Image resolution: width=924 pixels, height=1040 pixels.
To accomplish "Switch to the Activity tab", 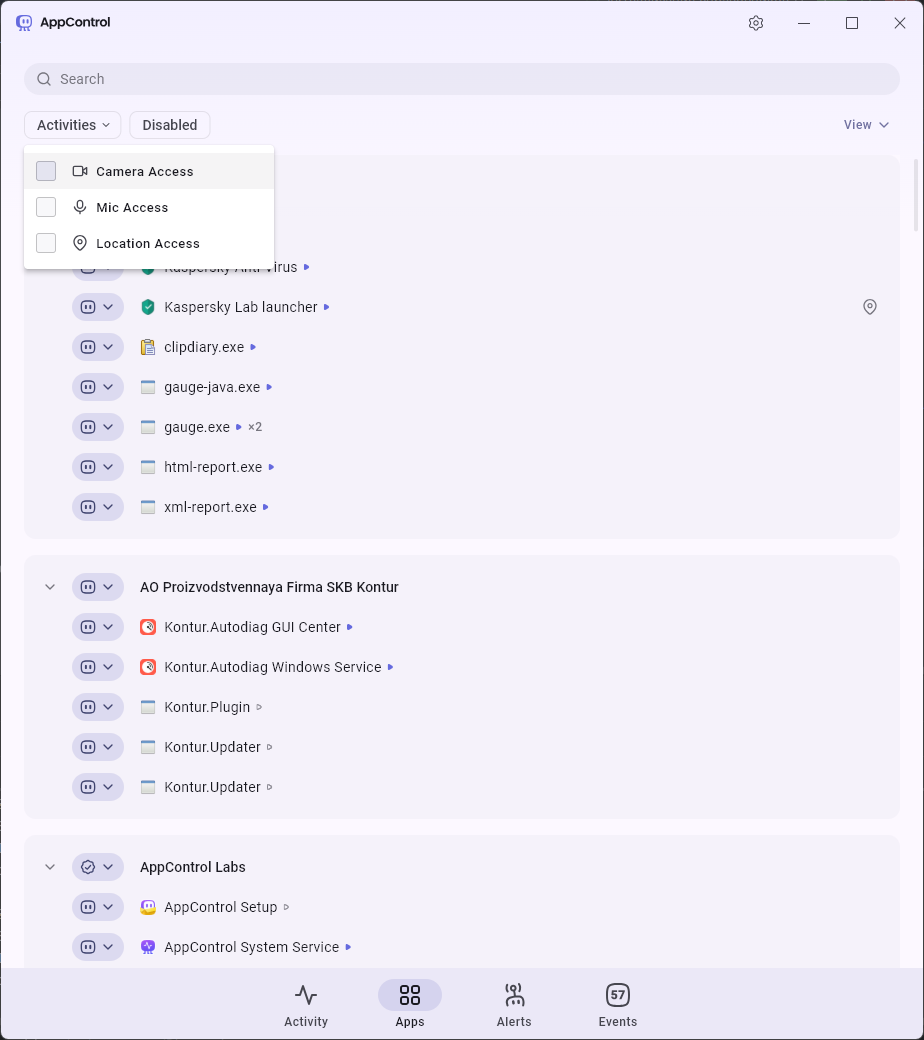I will point(306,1004).
